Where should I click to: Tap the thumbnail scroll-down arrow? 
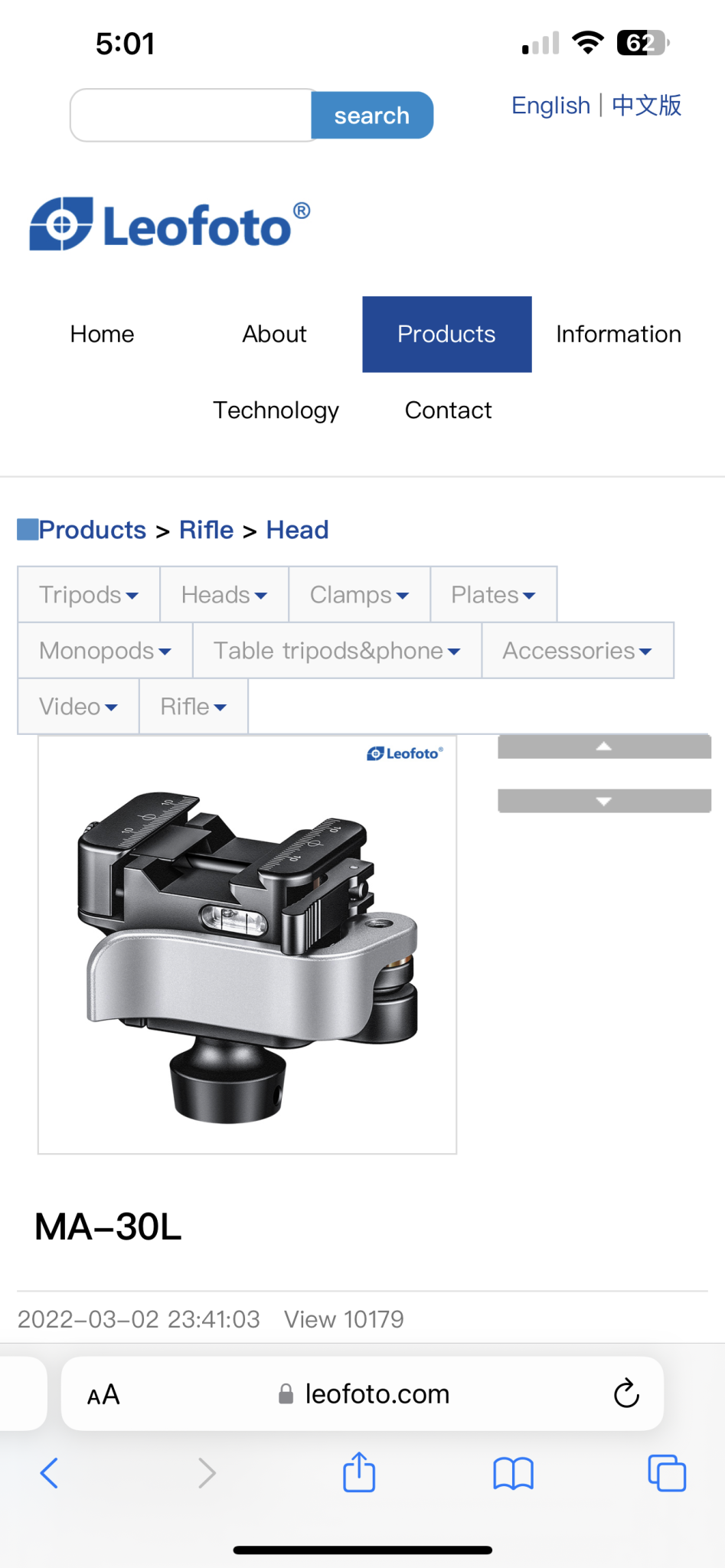click(x=604, y=801)
